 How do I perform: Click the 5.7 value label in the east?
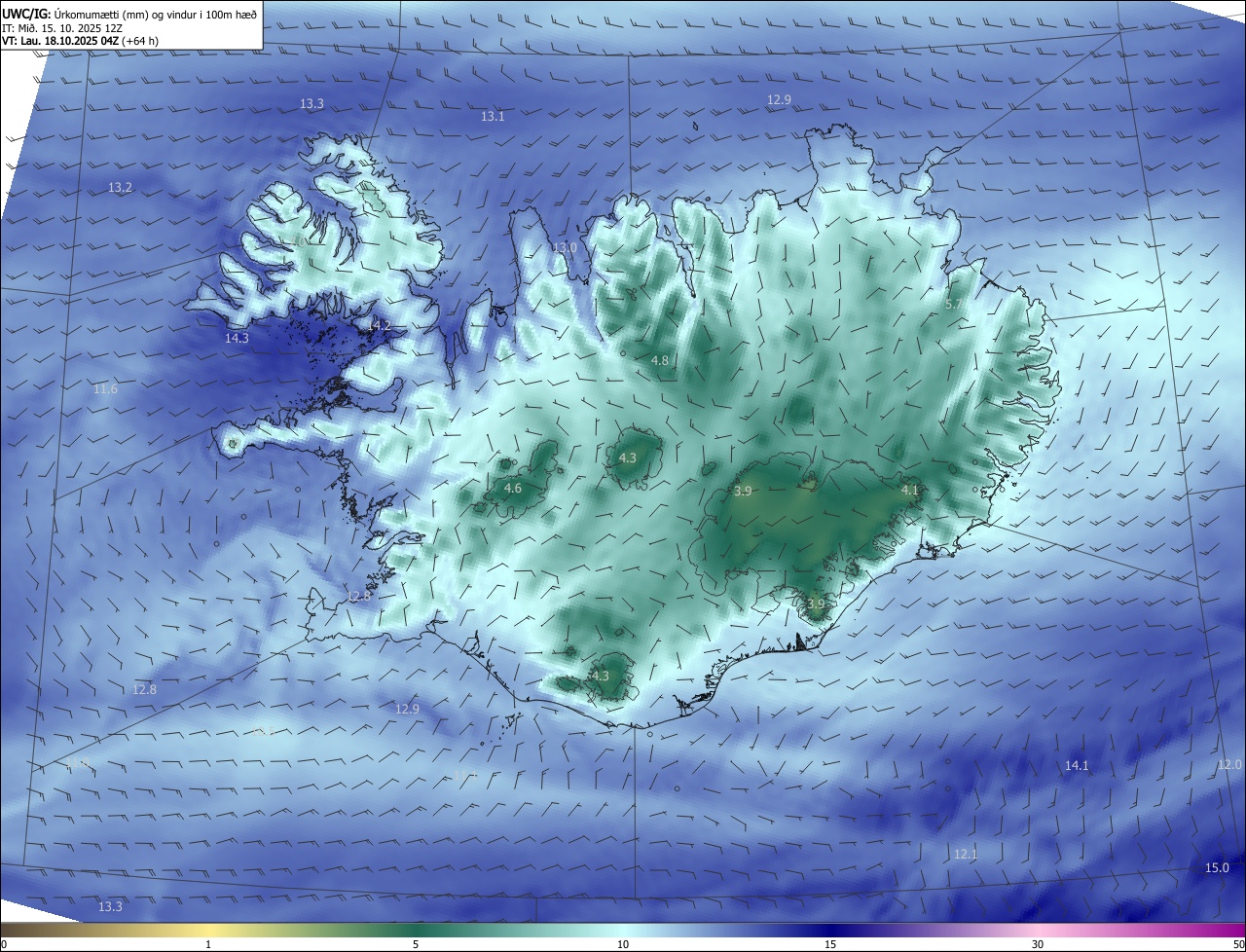955,305
